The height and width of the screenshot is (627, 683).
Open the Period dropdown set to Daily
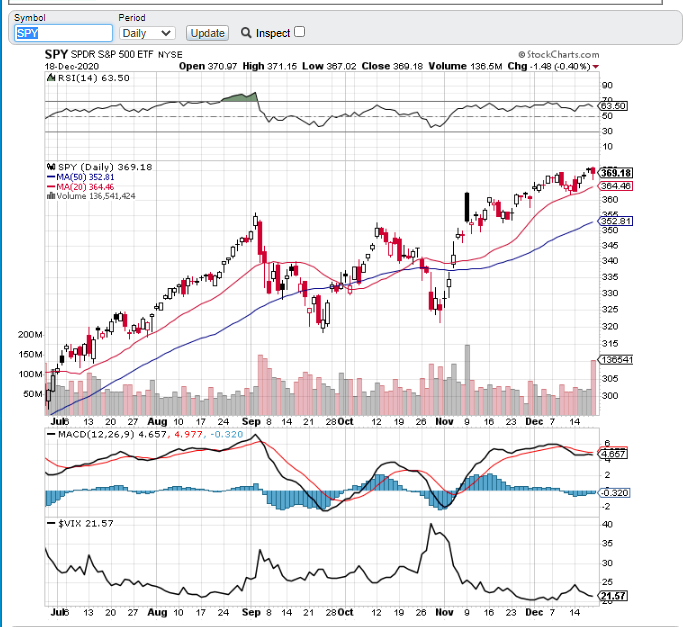coord(147,33)
